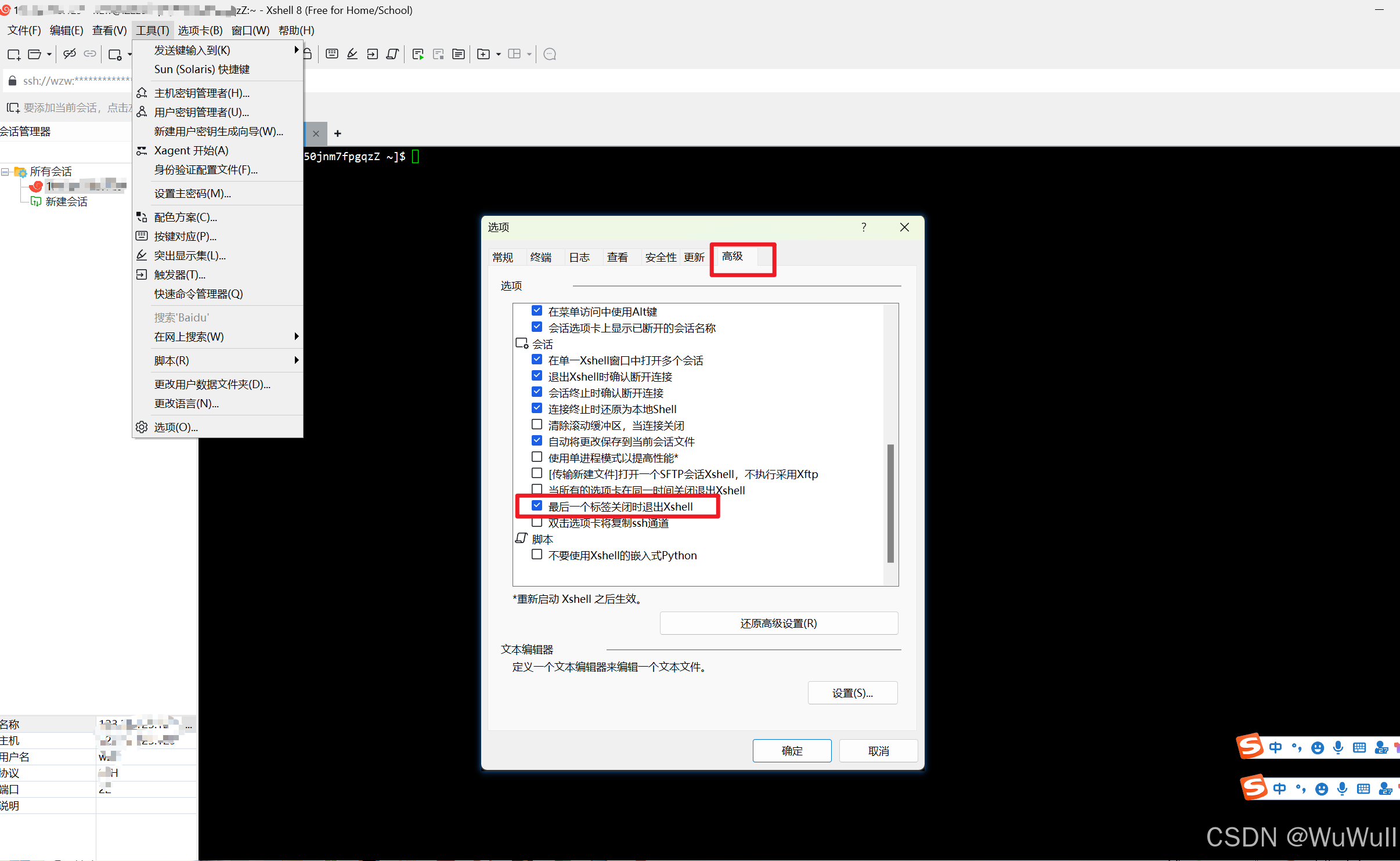1400x861 pixels.
Task: Check 双击选项卡将复制ssh通道 option
Action: [x=537, y=523]
